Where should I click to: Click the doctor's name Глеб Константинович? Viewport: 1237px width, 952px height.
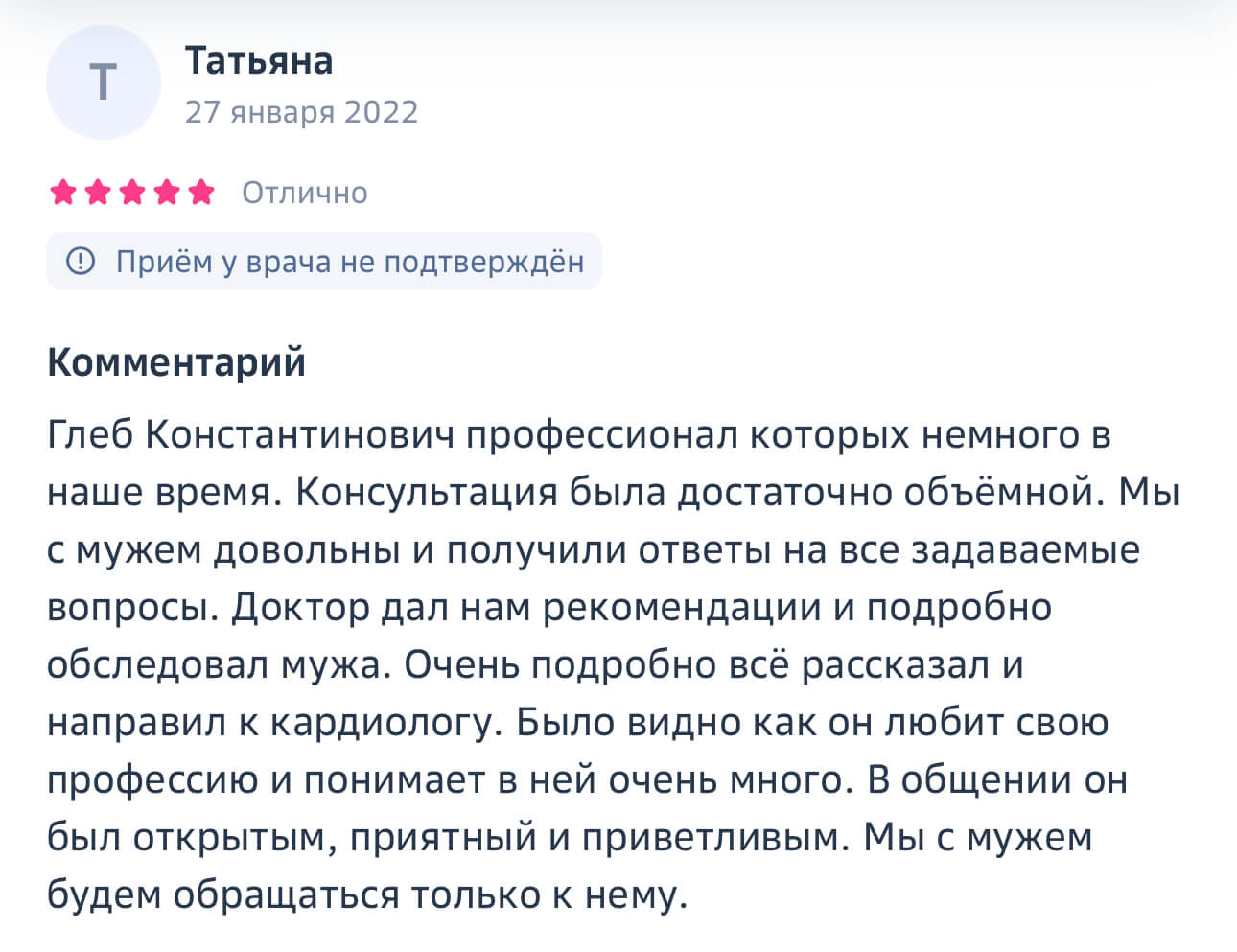250,435
